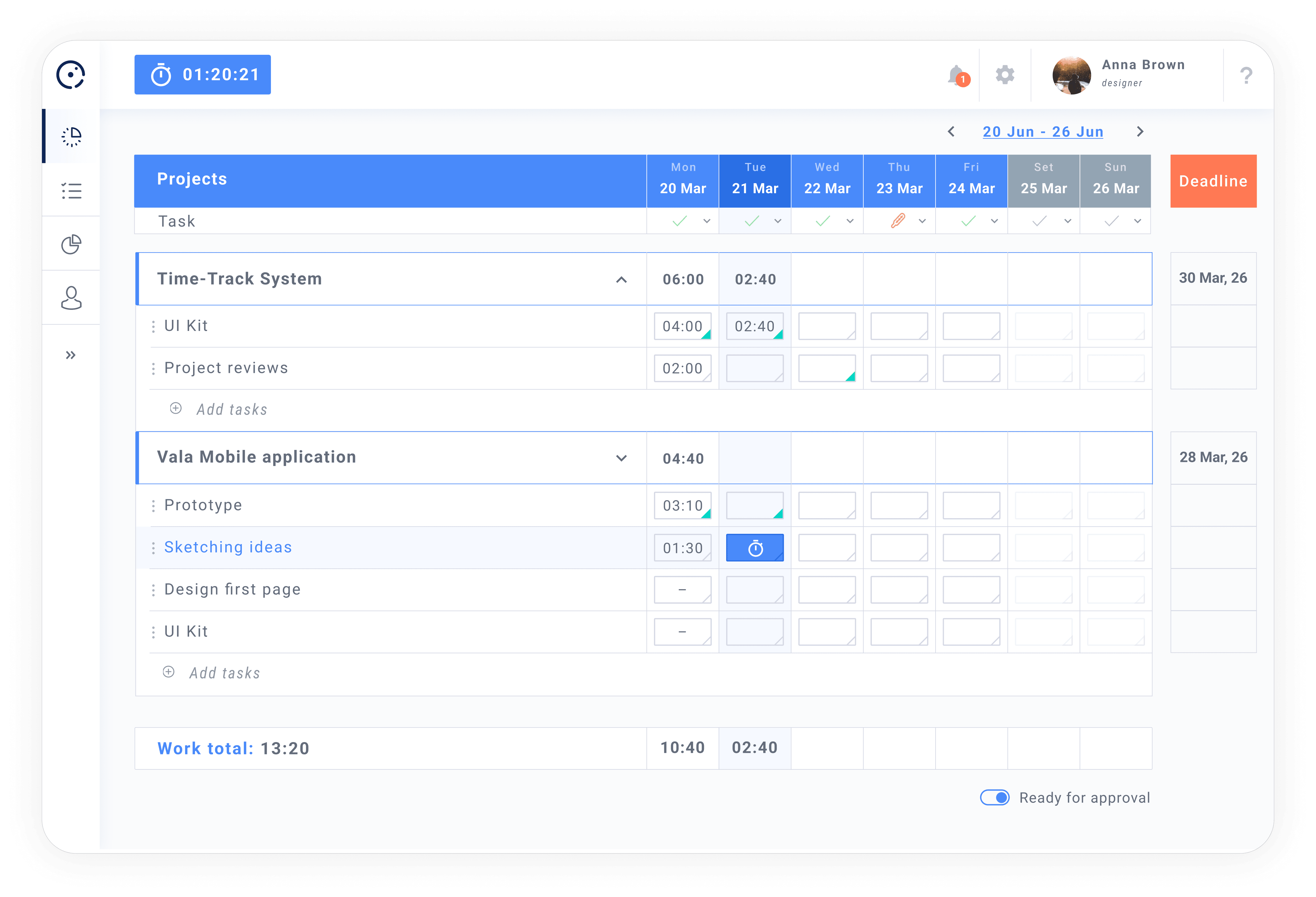This screenshot has height=897, width=1316.
Task: Click Add tasks under Time-Track System
Action: pyautogui.click(x=231, y=409)
